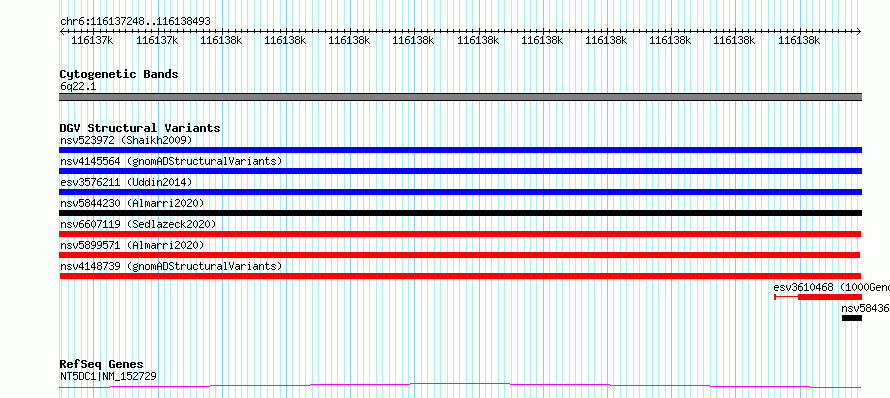Click the red bar for nsv5899571

point(460,255)
